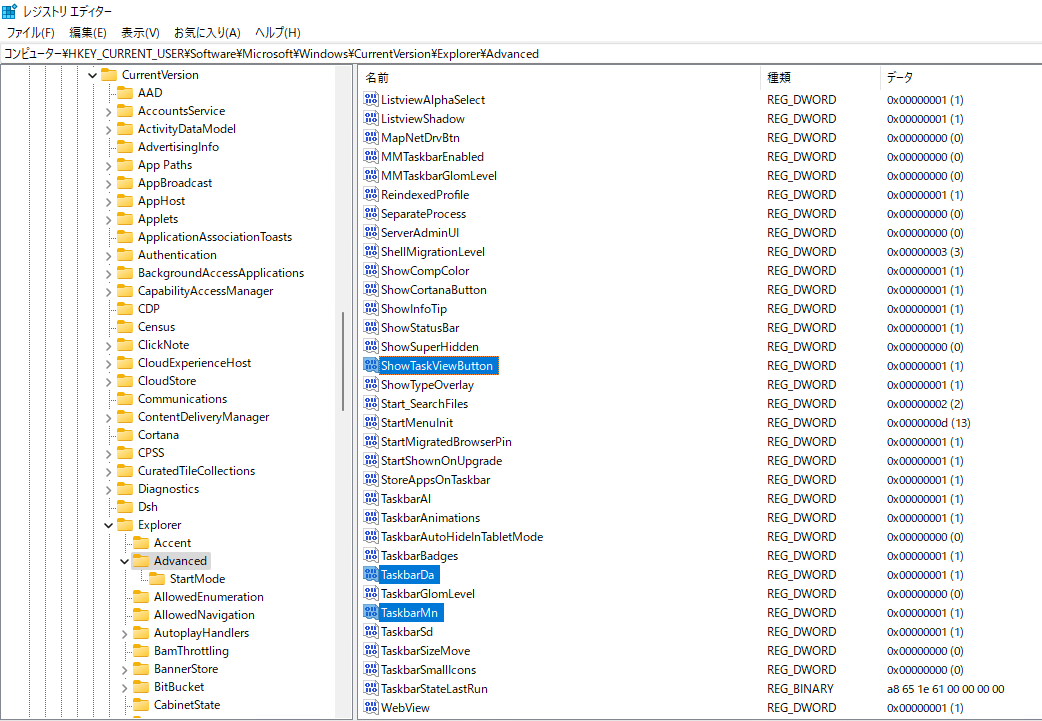Collapse the CurrentVersion tree node
The height and width of the screenshot is (721, 1042).
pos(92,75)
